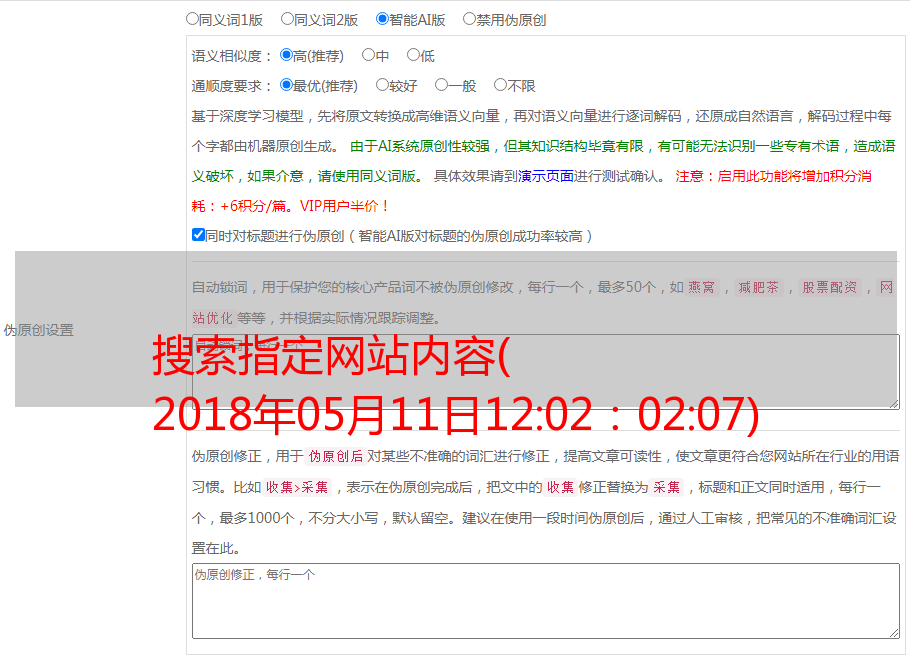This screenshot has height=658, width=911.
Task: Select the 同义词1版 radio option
Action: point(193,19)
